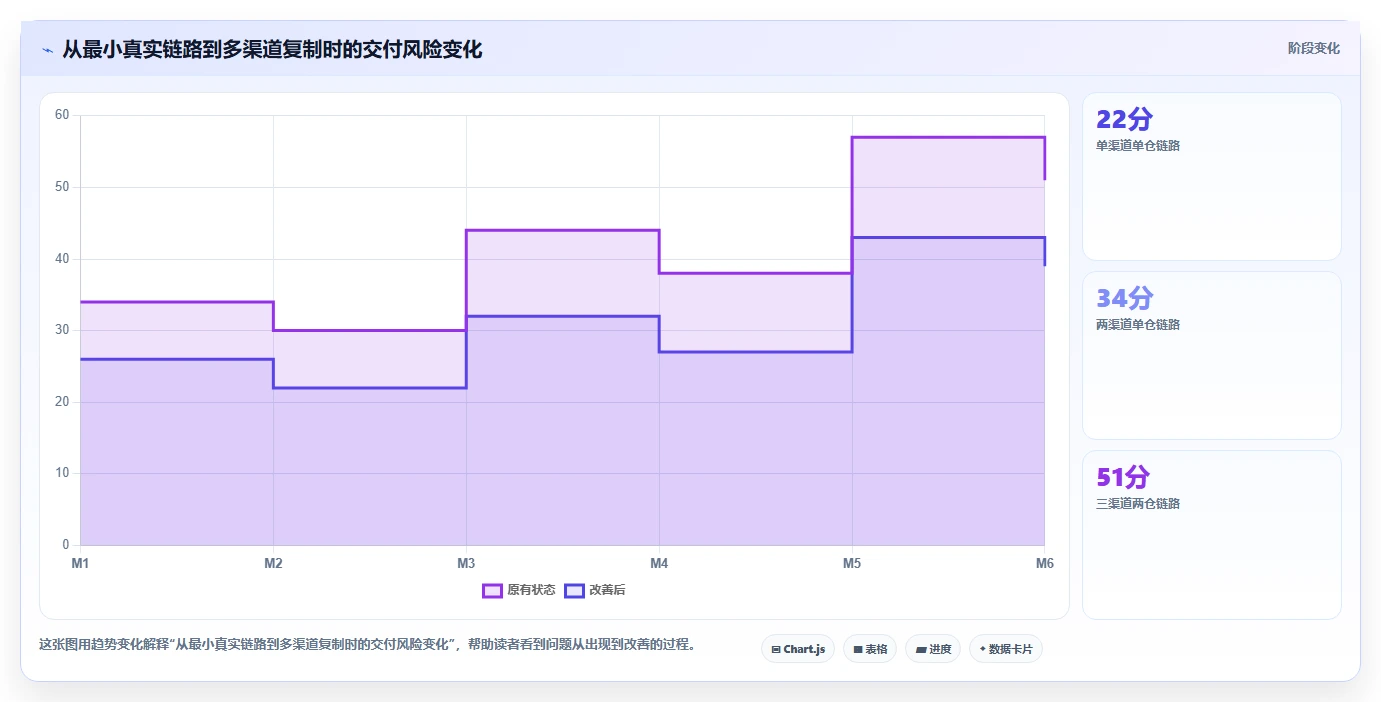Click the chart title 从最小真实链路到多渠道复制时的交付风险变化
Screen dimensions: 1381x702
pos(272,50)
